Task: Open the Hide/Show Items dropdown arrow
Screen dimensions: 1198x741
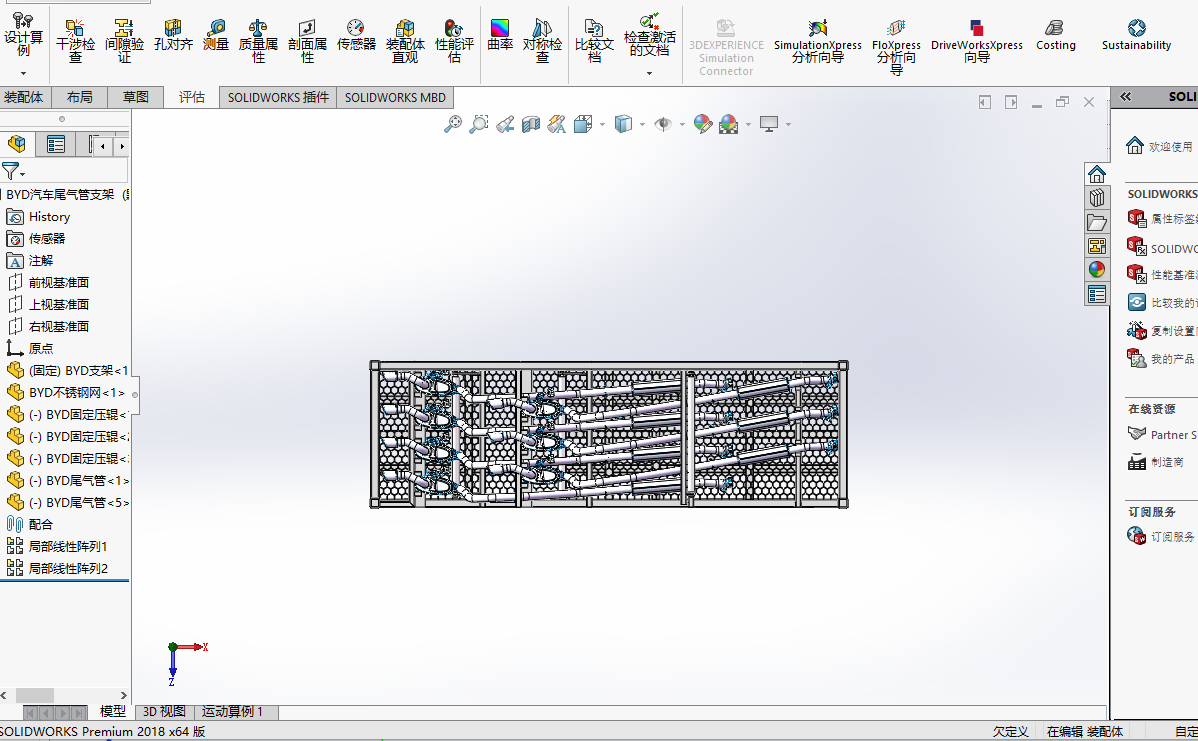Action: coord(682,125)
